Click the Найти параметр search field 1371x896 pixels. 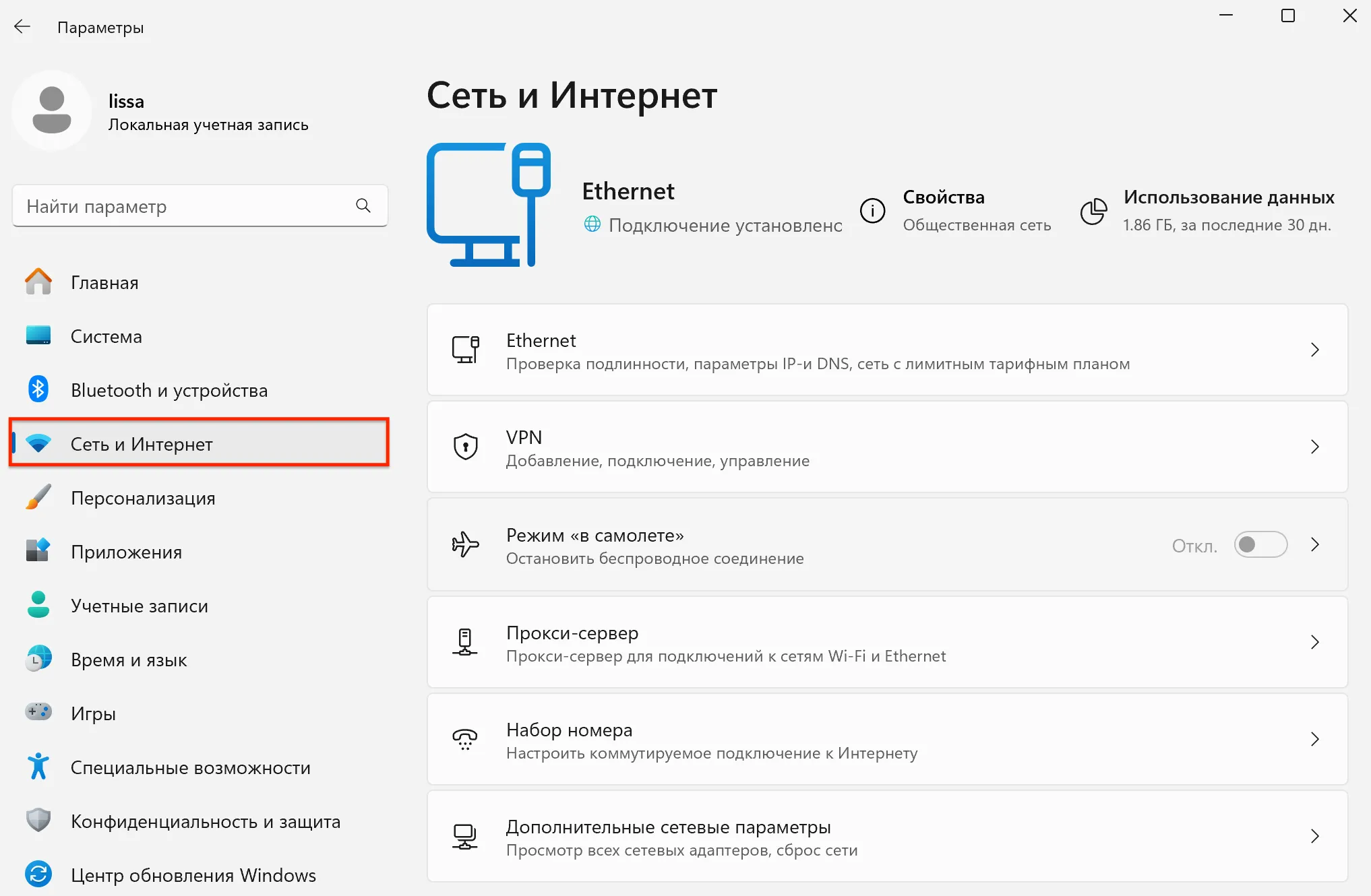(182, 206)
